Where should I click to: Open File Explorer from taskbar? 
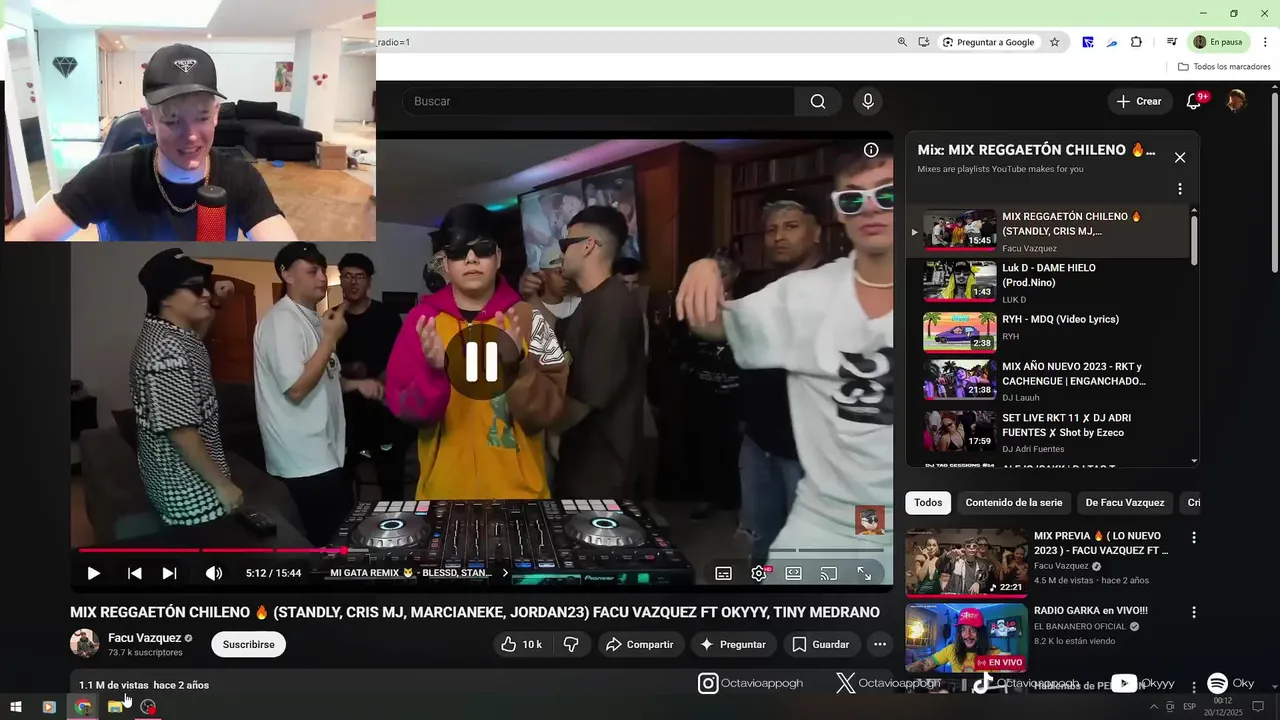click(x=115, y=707)
